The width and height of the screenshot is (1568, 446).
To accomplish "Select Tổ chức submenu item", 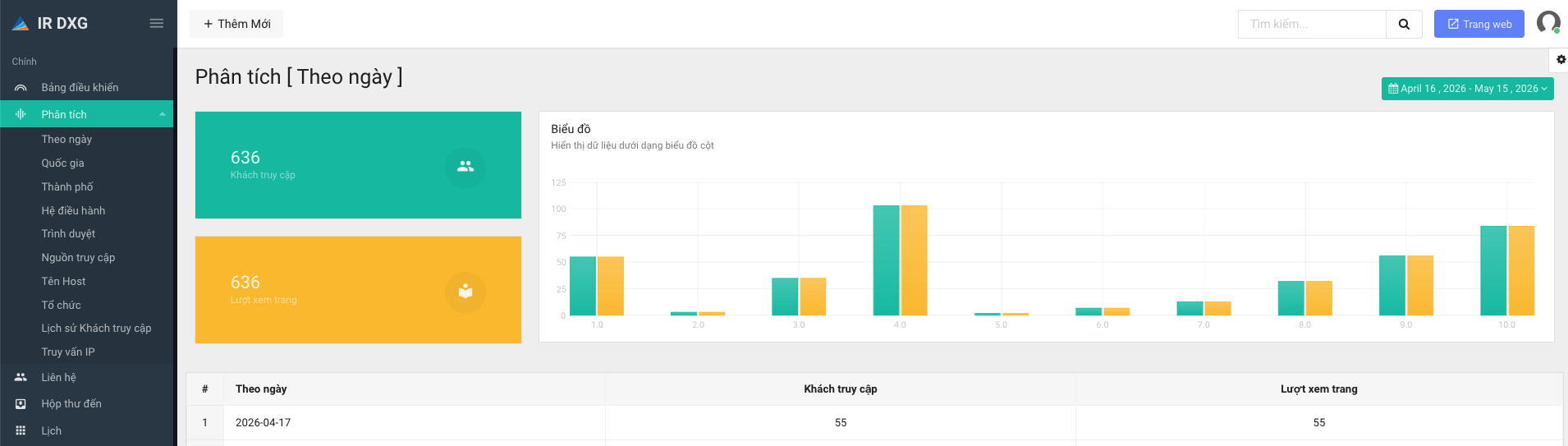I will pos(61,305).
